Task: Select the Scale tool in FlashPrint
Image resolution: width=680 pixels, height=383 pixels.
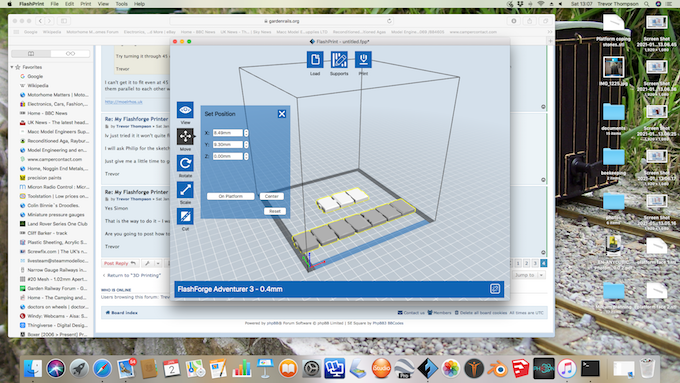Action: click(185, 190)
